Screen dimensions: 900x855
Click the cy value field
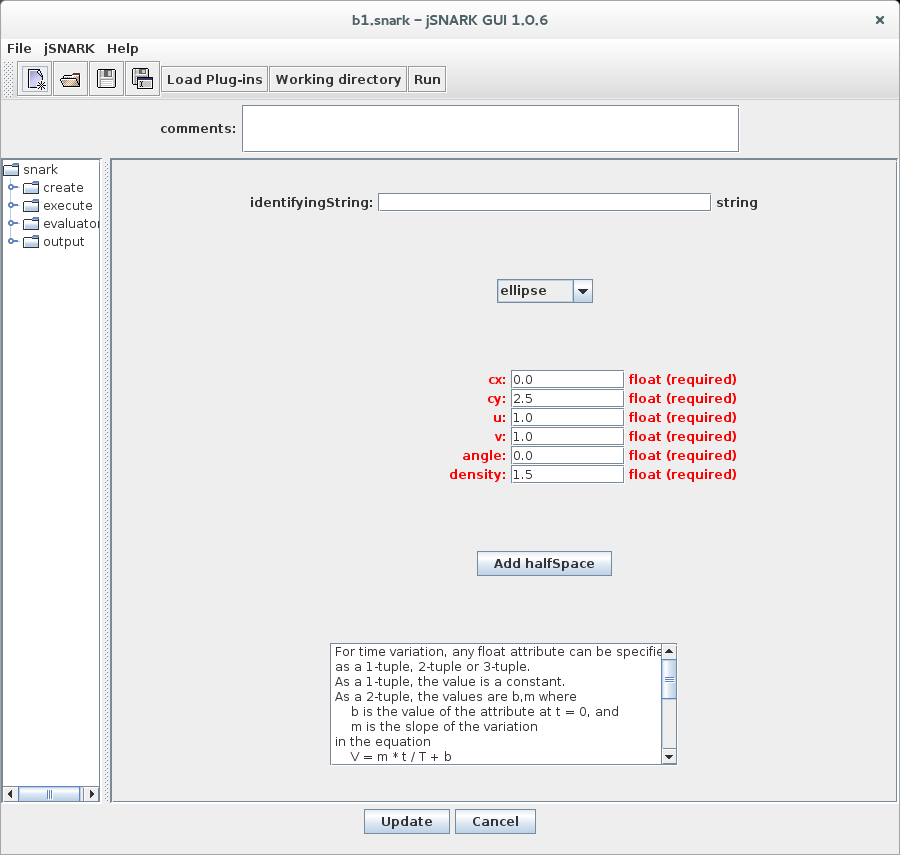pyautogui.click(x=567, y=398)
